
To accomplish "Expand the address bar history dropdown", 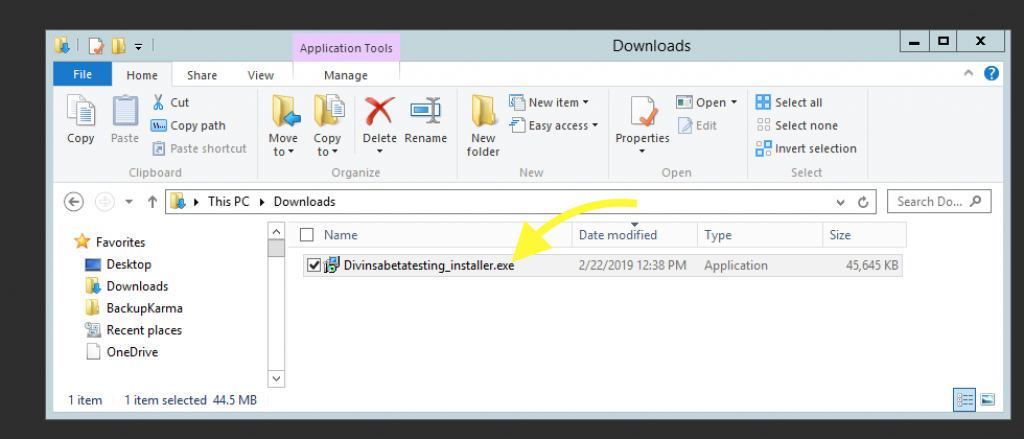I will (840, 202).
